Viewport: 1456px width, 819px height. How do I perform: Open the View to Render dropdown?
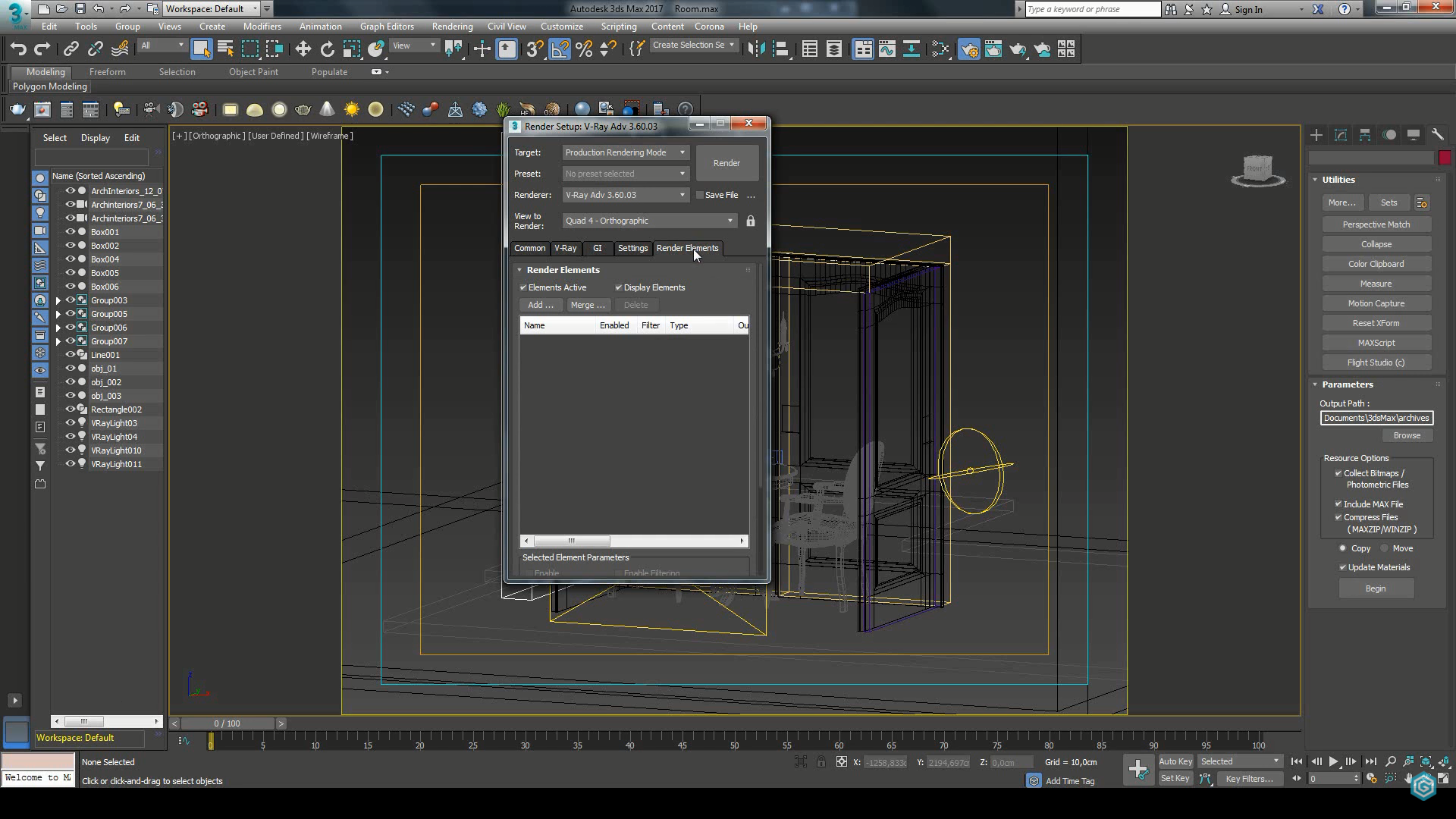650,221
